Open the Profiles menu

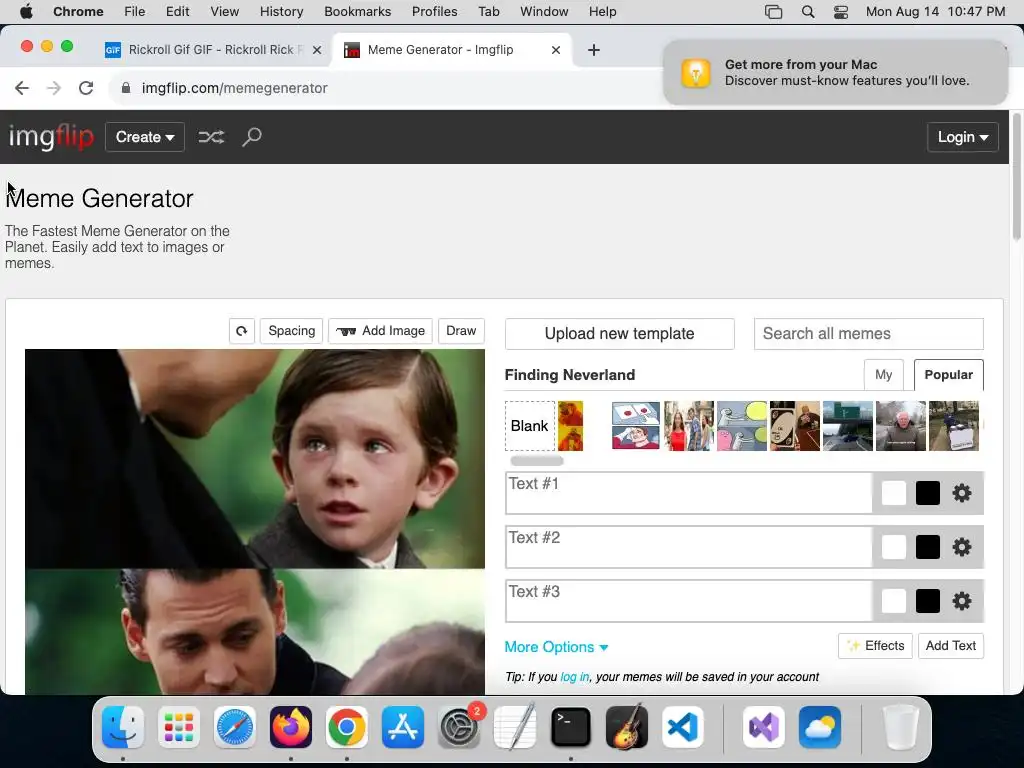(434, 12)
